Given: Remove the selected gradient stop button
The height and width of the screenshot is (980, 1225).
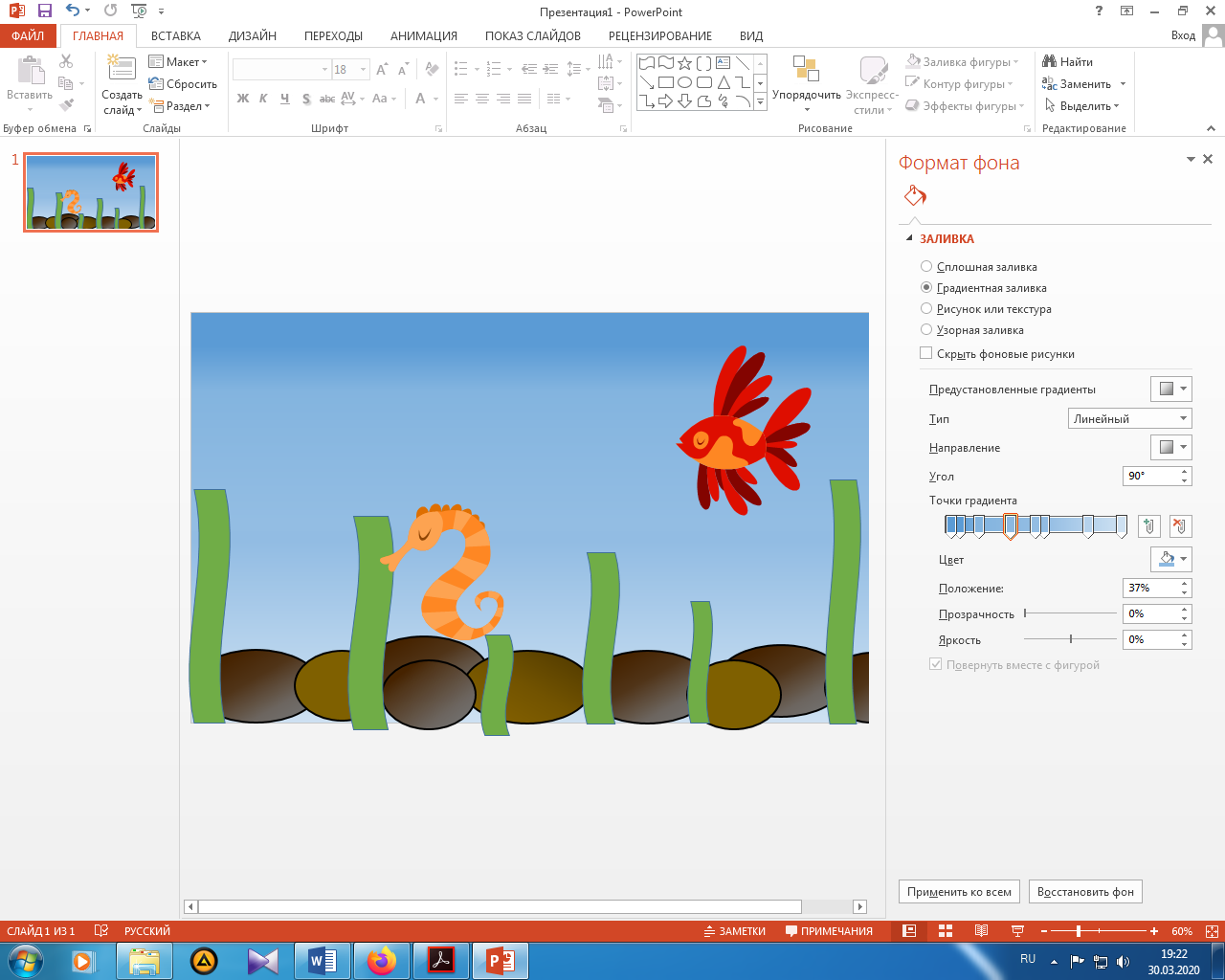Looking at the screenshot, I should 1180,526.
